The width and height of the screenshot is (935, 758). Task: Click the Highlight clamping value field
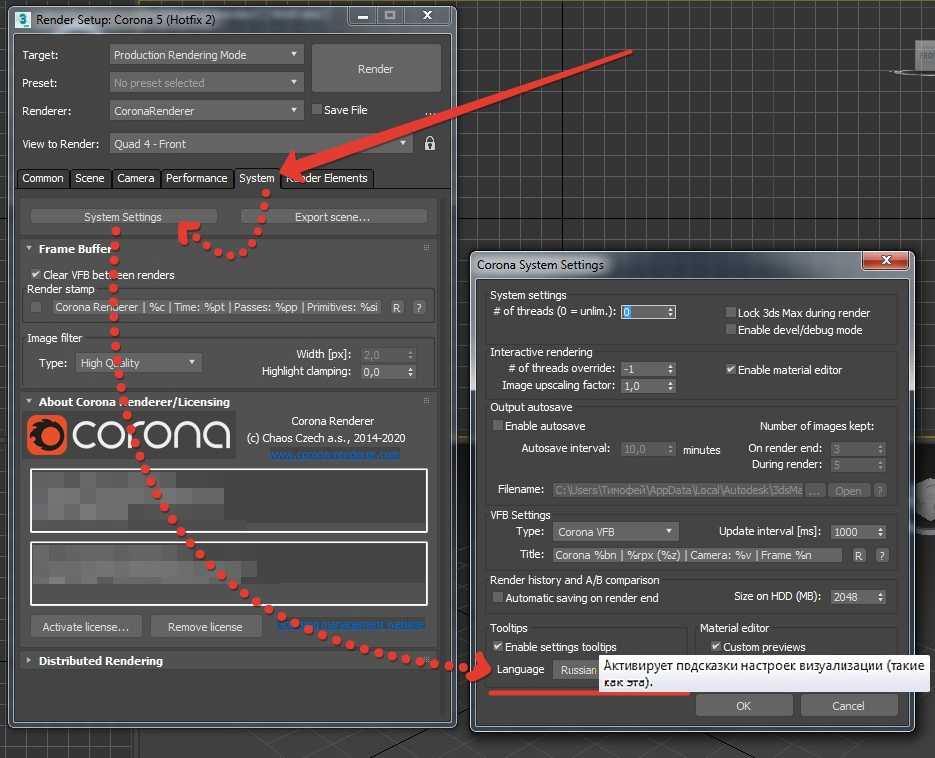pos(383,372)
